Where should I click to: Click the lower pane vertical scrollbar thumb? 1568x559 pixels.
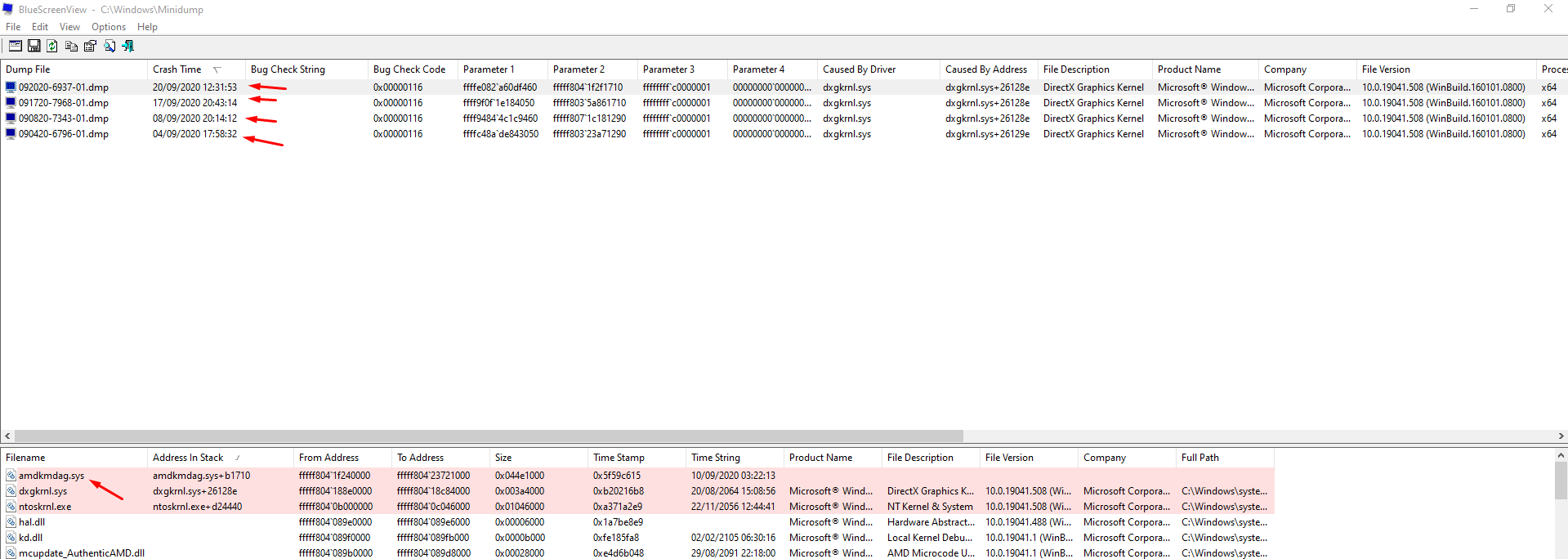(1561, 481)
